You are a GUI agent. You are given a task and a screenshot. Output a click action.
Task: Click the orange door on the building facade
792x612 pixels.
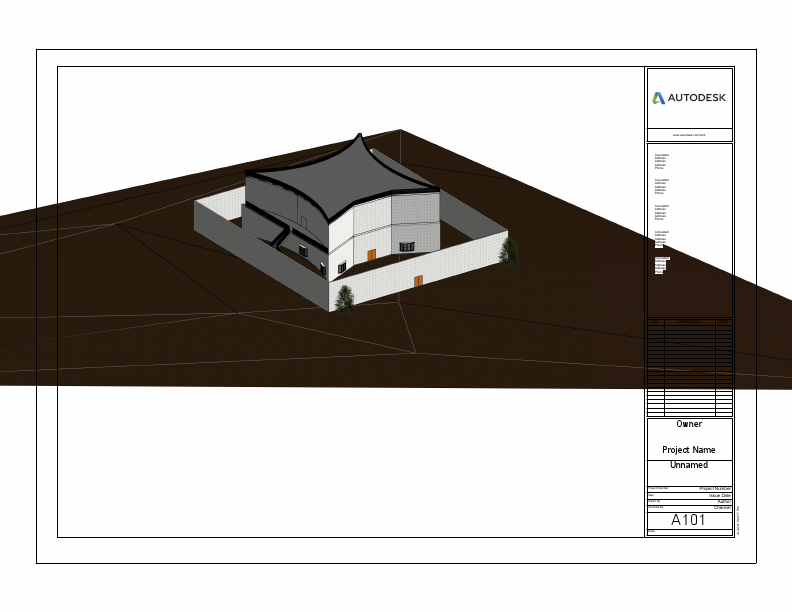(371, 254)
